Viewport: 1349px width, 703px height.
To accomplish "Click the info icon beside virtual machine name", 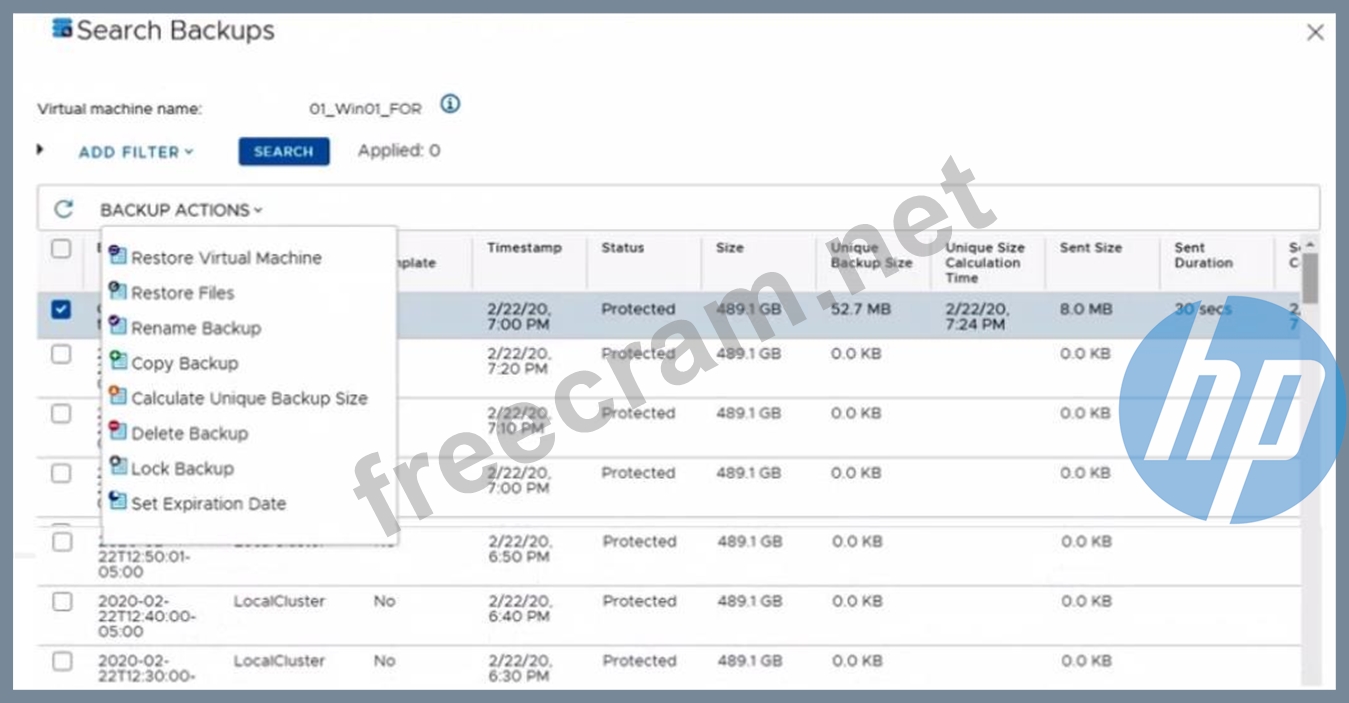I will (x=450, y=104).
